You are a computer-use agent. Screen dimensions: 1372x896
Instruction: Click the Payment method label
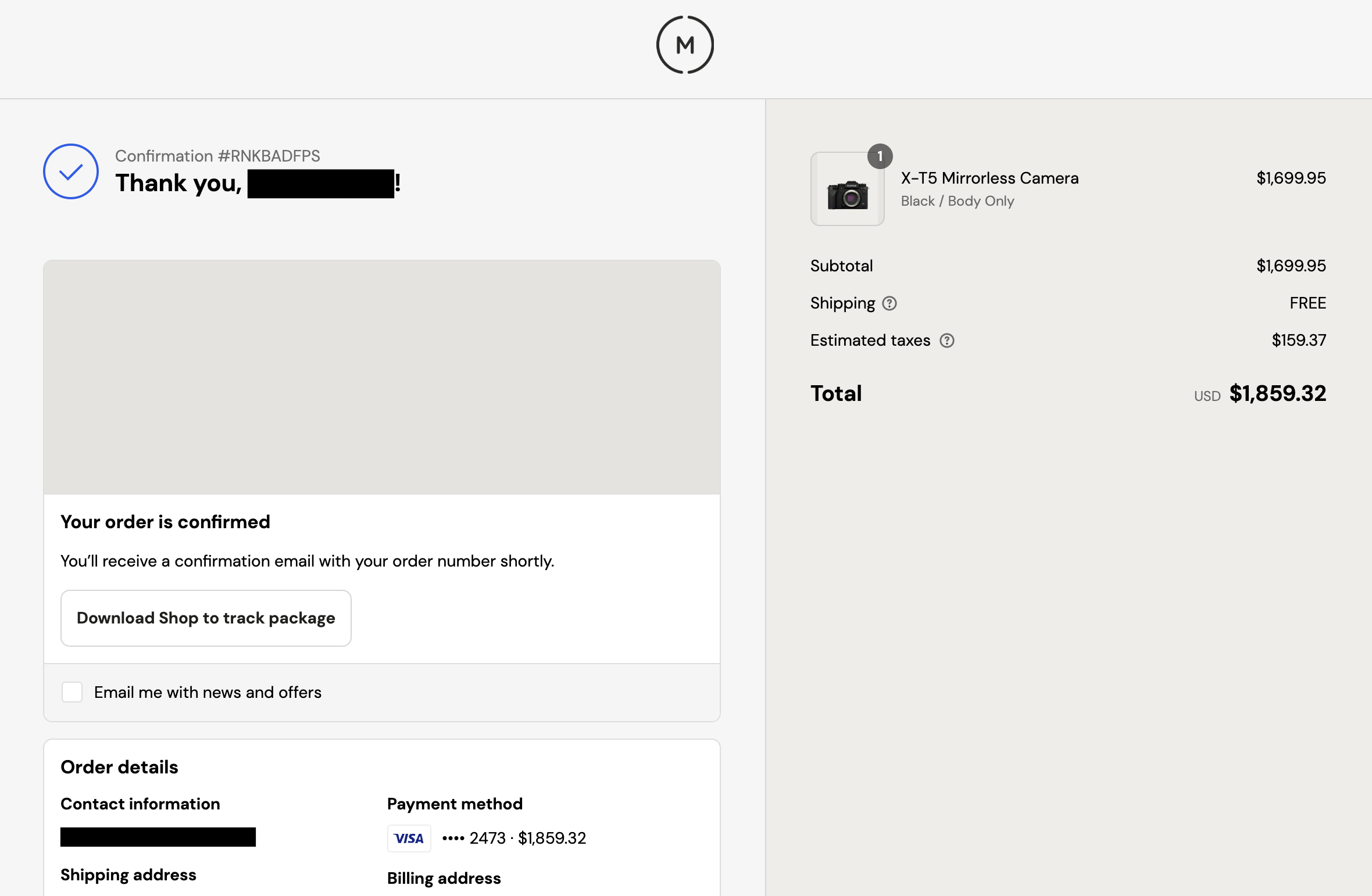coord(455,804)
